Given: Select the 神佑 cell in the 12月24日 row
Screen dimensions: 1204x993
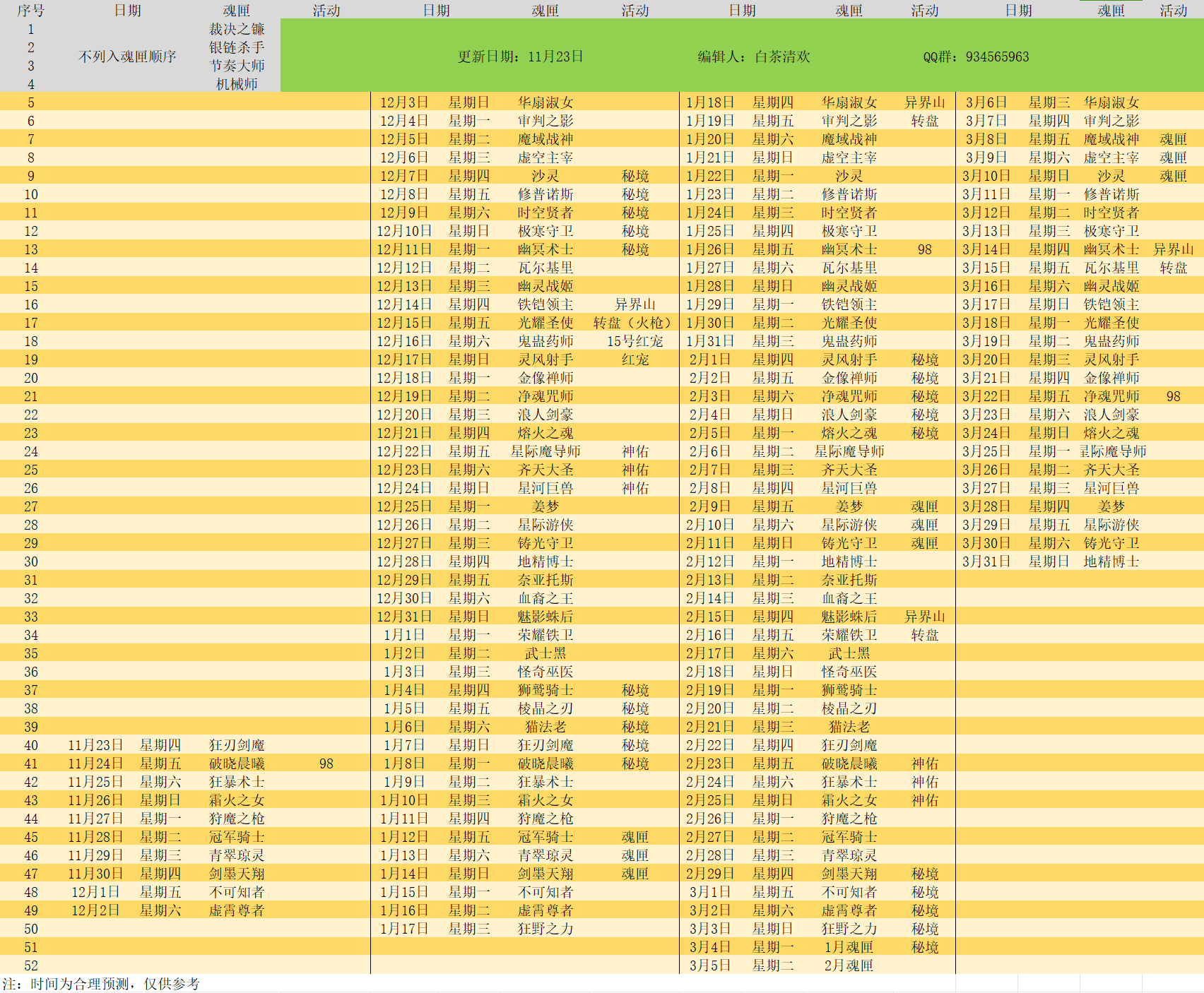Looking at the screenshot, I should (635, 488).
